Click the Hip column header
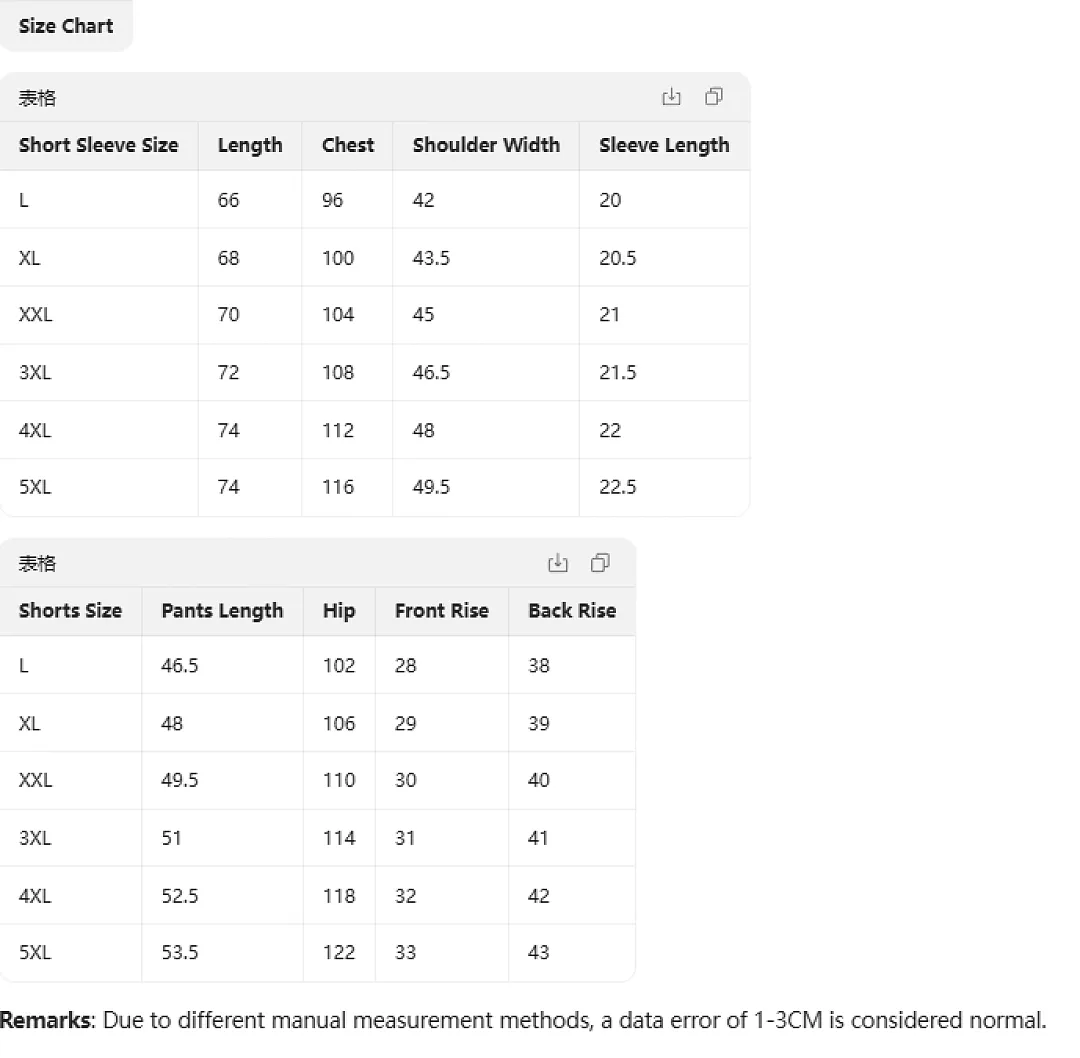The image size is (1080, 1058). pyautogui.click(x=339, y=611)
